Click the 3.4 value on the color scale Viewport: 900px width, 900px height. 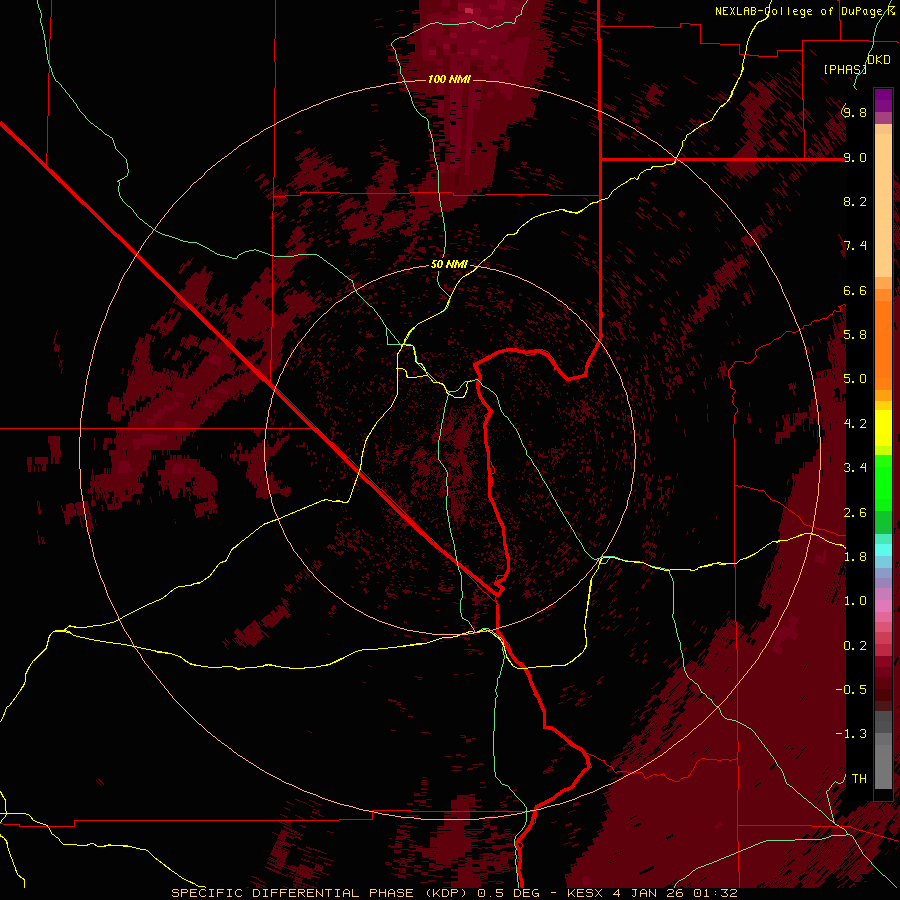(855, 468)
